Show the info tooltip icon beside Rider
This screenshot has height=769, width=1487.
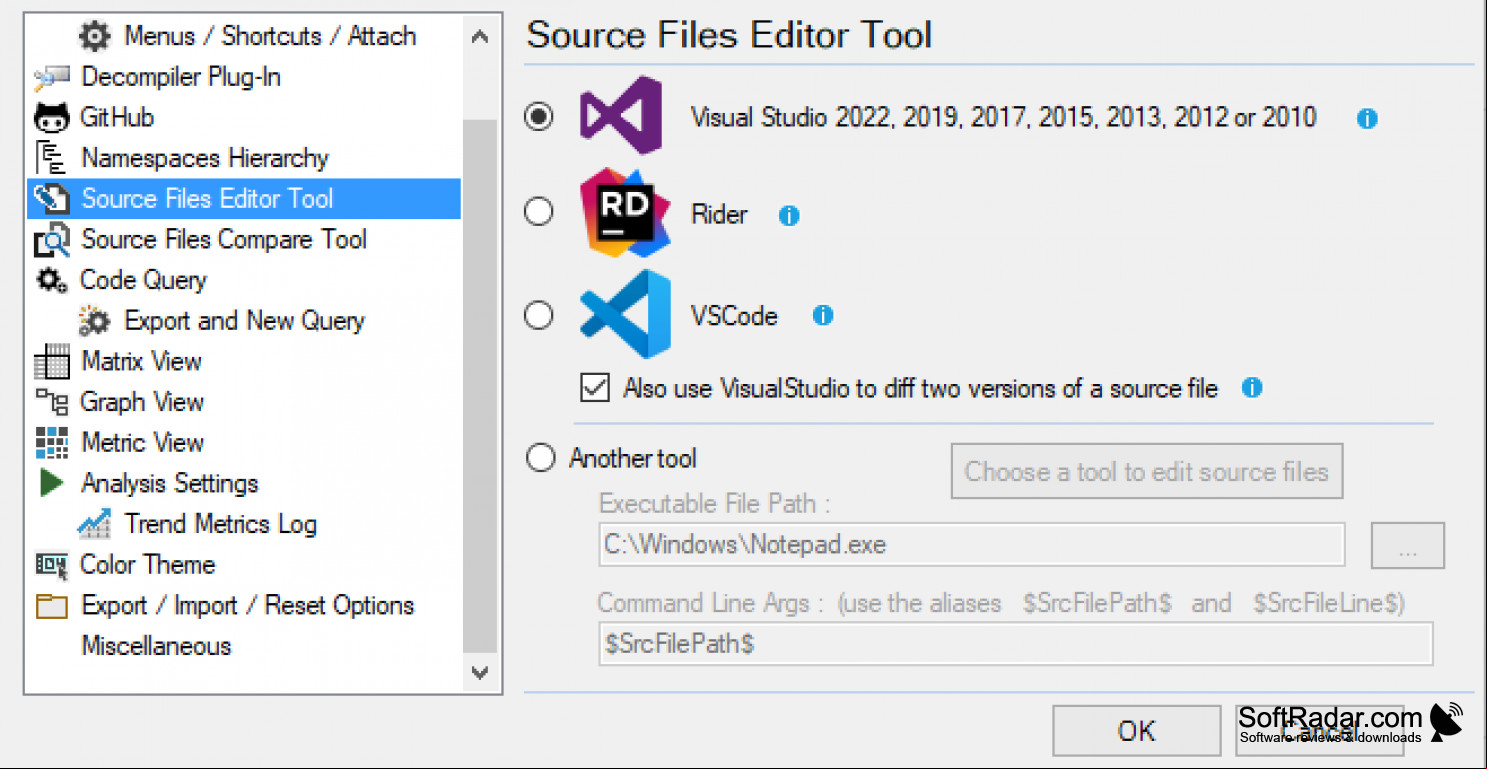point(789,215)
